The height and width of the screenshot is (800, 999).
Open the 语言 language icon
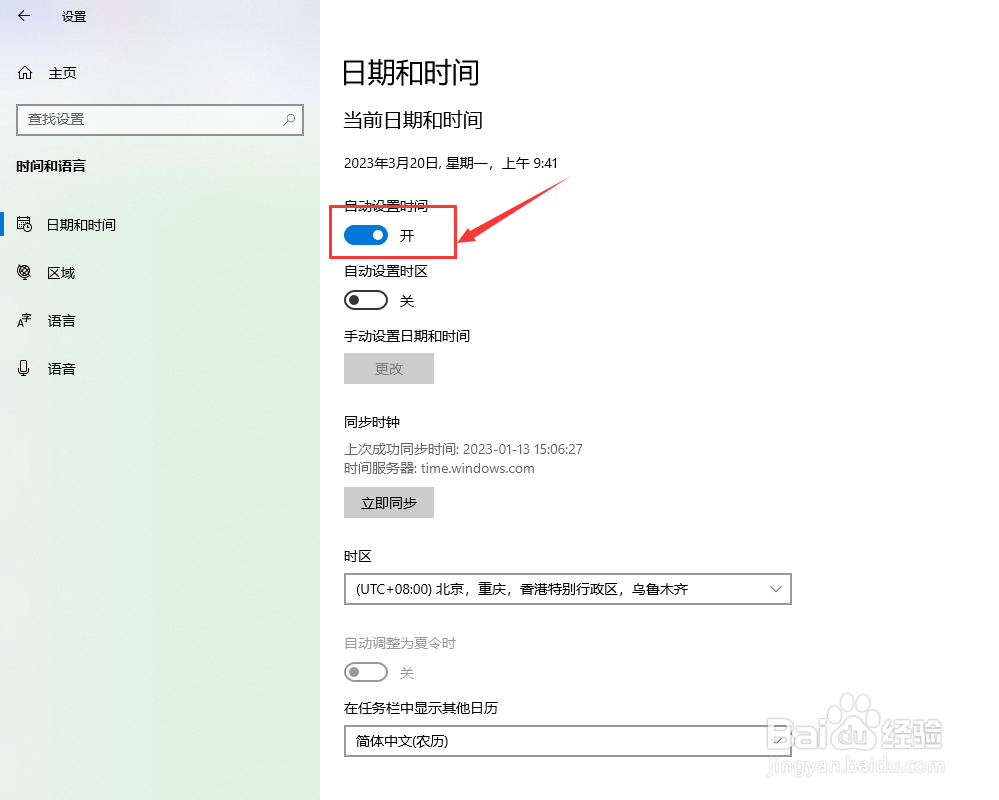tap(24, 320)
